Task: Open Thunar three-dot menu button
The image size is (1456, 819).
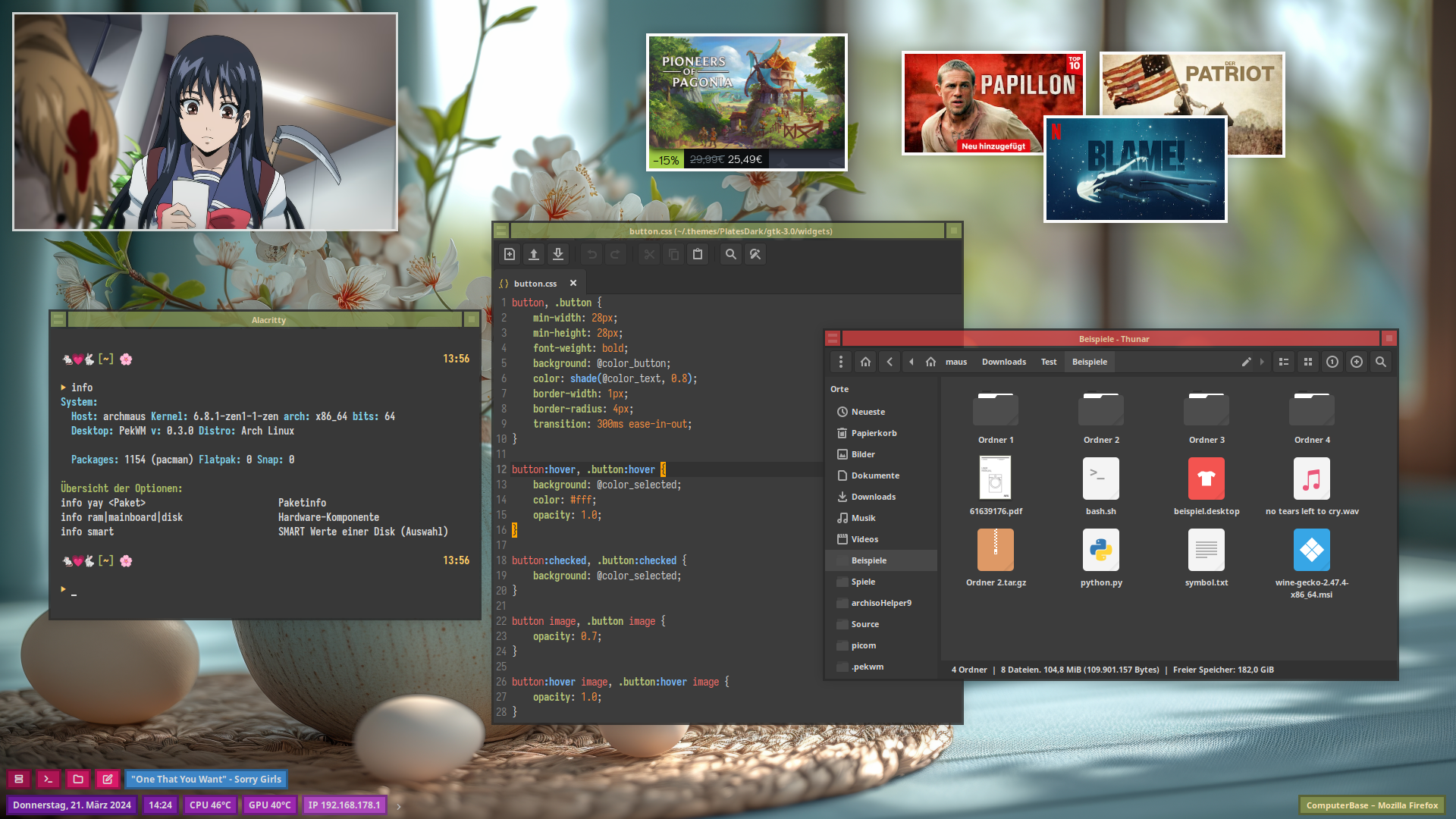Action: (840, 362)
